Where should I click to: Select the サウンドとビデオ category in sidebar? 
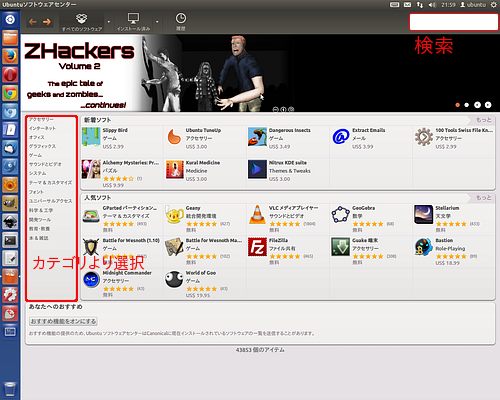pyautogui.click(x=45, y=164)
